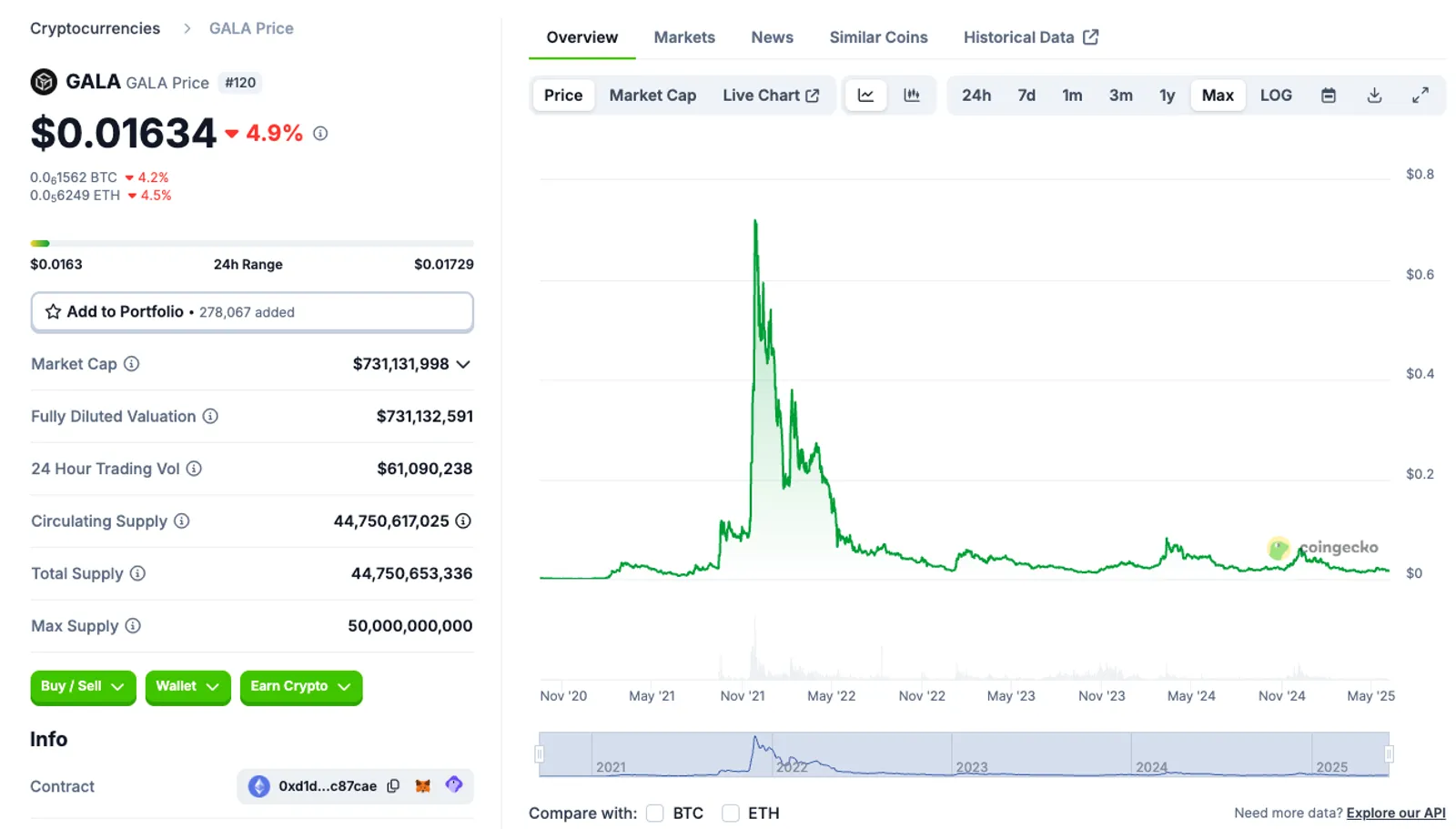Click the star icon in Add to Portfolio
The image size is (1456, 829).
(x=53, y=312)
